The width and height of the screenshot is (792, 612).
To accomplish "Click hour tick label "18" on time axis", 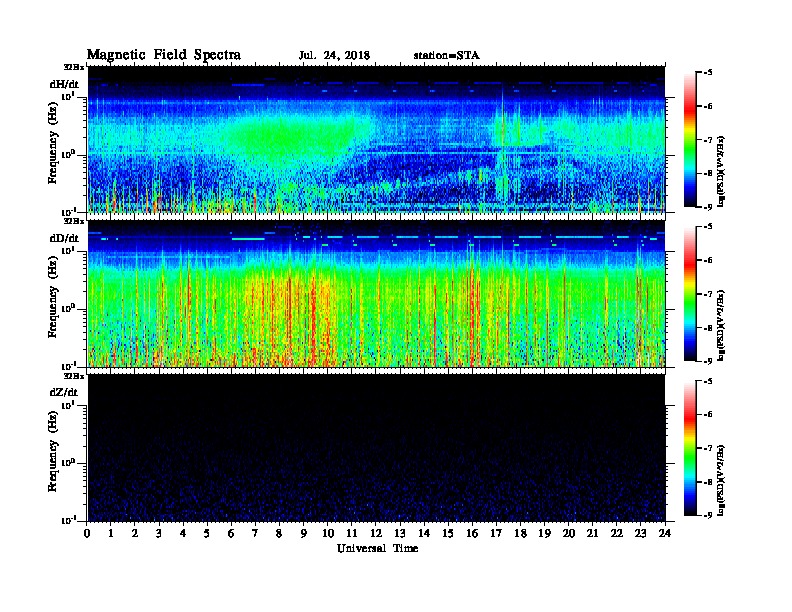I will point(520,533).
